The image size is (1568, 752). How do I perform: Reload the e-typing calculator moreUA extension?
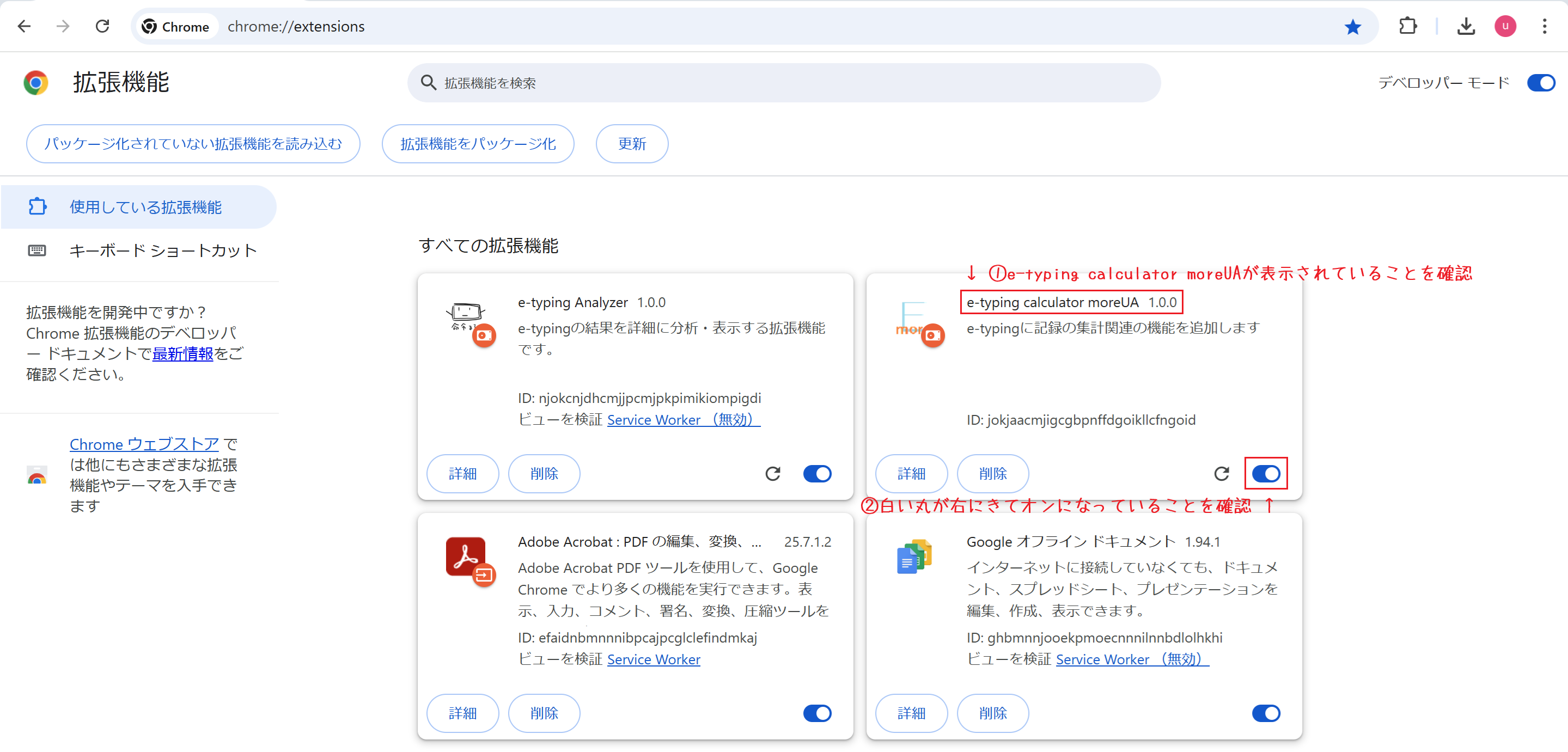click(1221, 473)
